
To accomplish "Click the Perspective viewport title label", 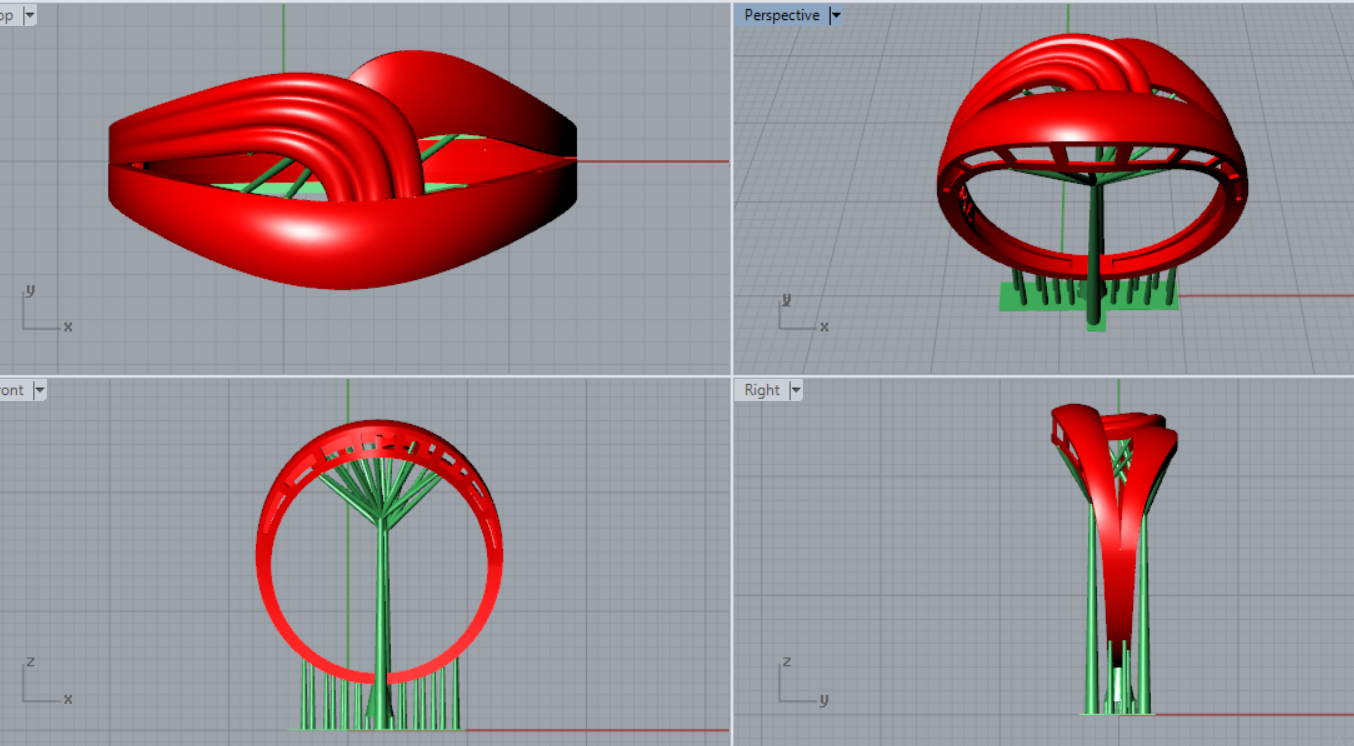I will tap(781, 15).
